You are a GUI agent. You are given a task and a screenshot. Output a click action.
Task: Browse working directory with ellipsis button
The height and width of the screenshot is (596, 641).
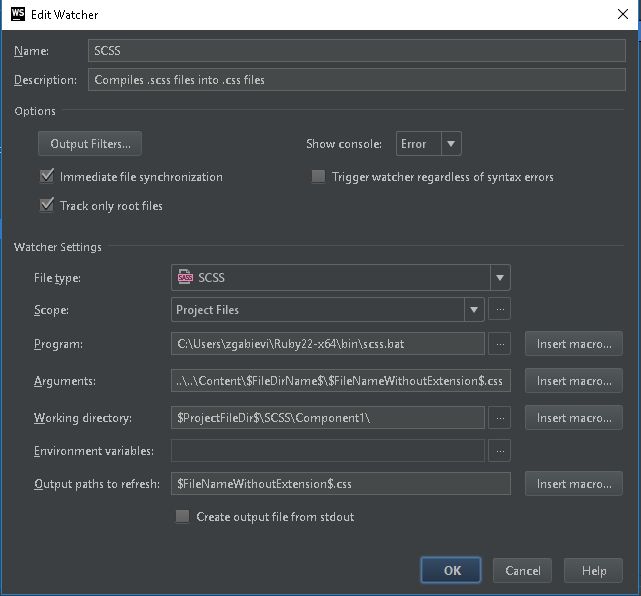[500, 418]
